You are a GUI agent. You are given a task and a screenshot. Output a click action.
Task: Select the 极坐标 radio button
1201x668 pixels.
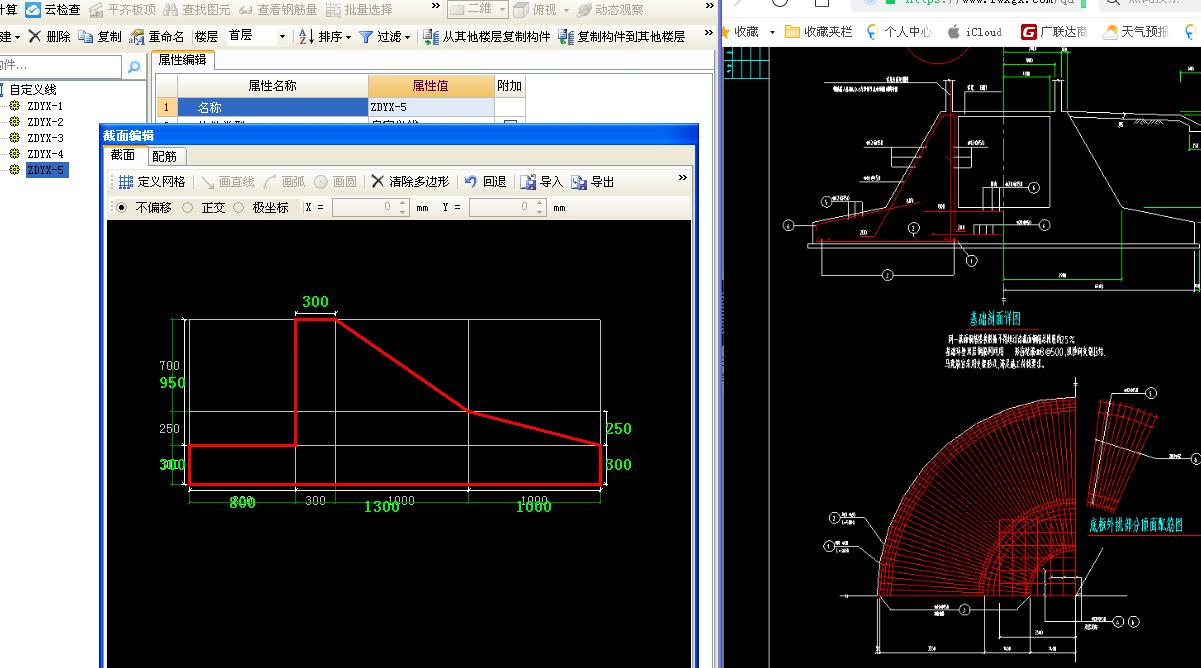[239, 208]
